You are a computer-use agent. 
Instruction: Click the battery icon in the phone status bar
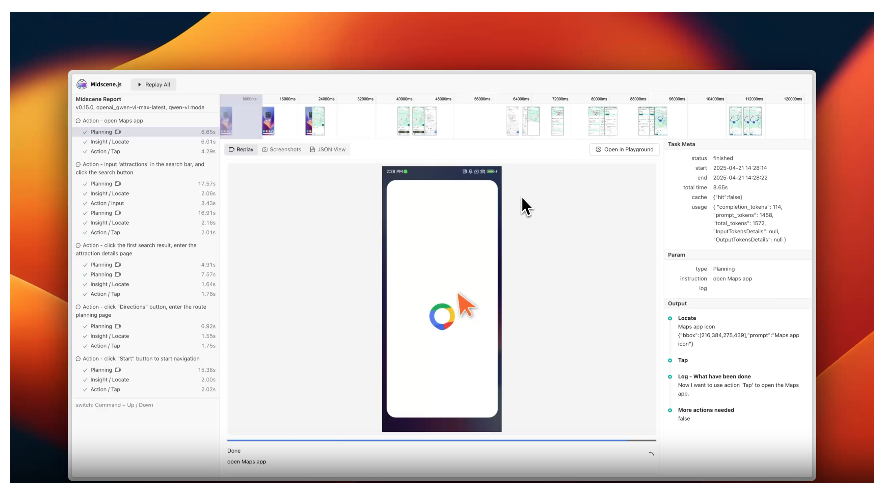coord(492,171)
